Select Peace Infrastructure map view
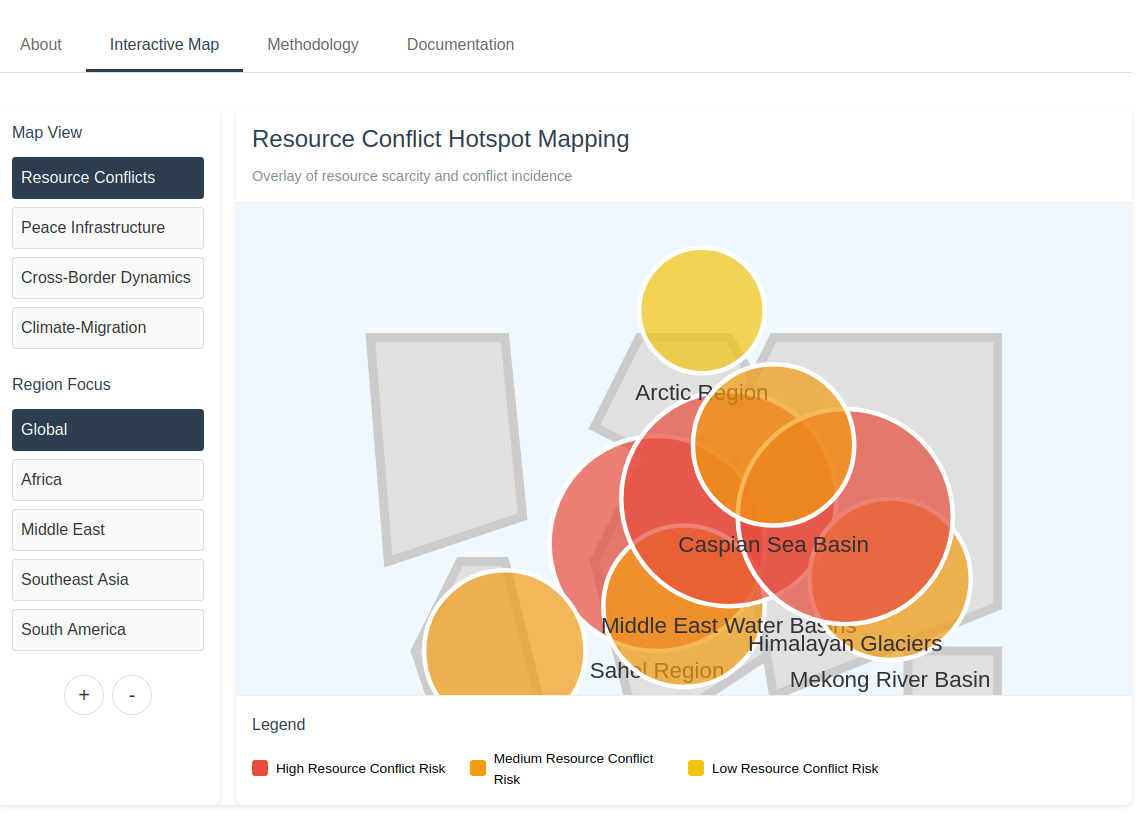The height and width of the screenshot is (823, 1147). point(108,228)
